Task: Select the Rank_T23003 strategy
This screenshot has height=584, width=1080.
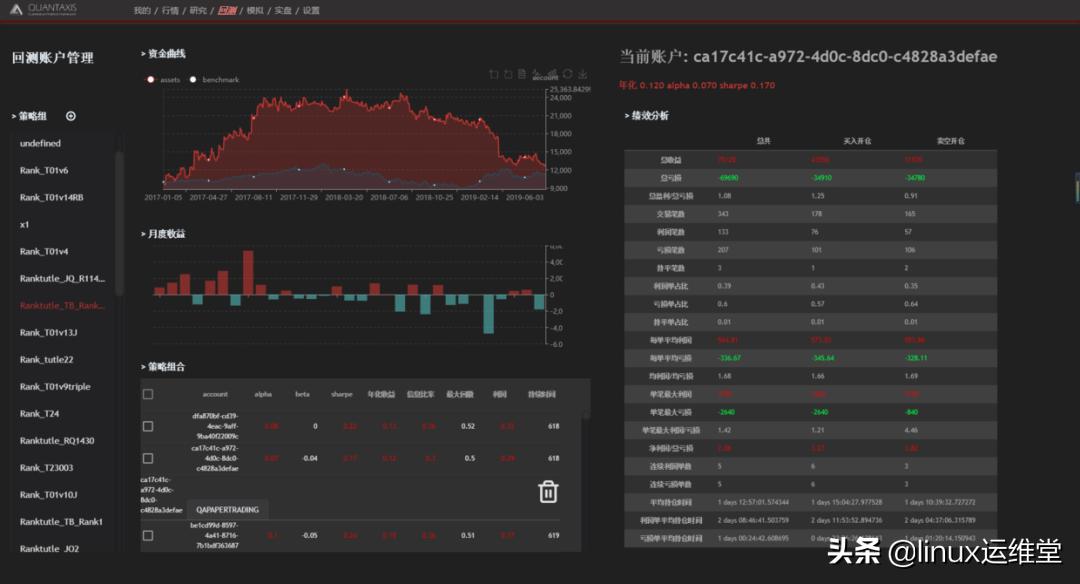Action: pos(46,468)
